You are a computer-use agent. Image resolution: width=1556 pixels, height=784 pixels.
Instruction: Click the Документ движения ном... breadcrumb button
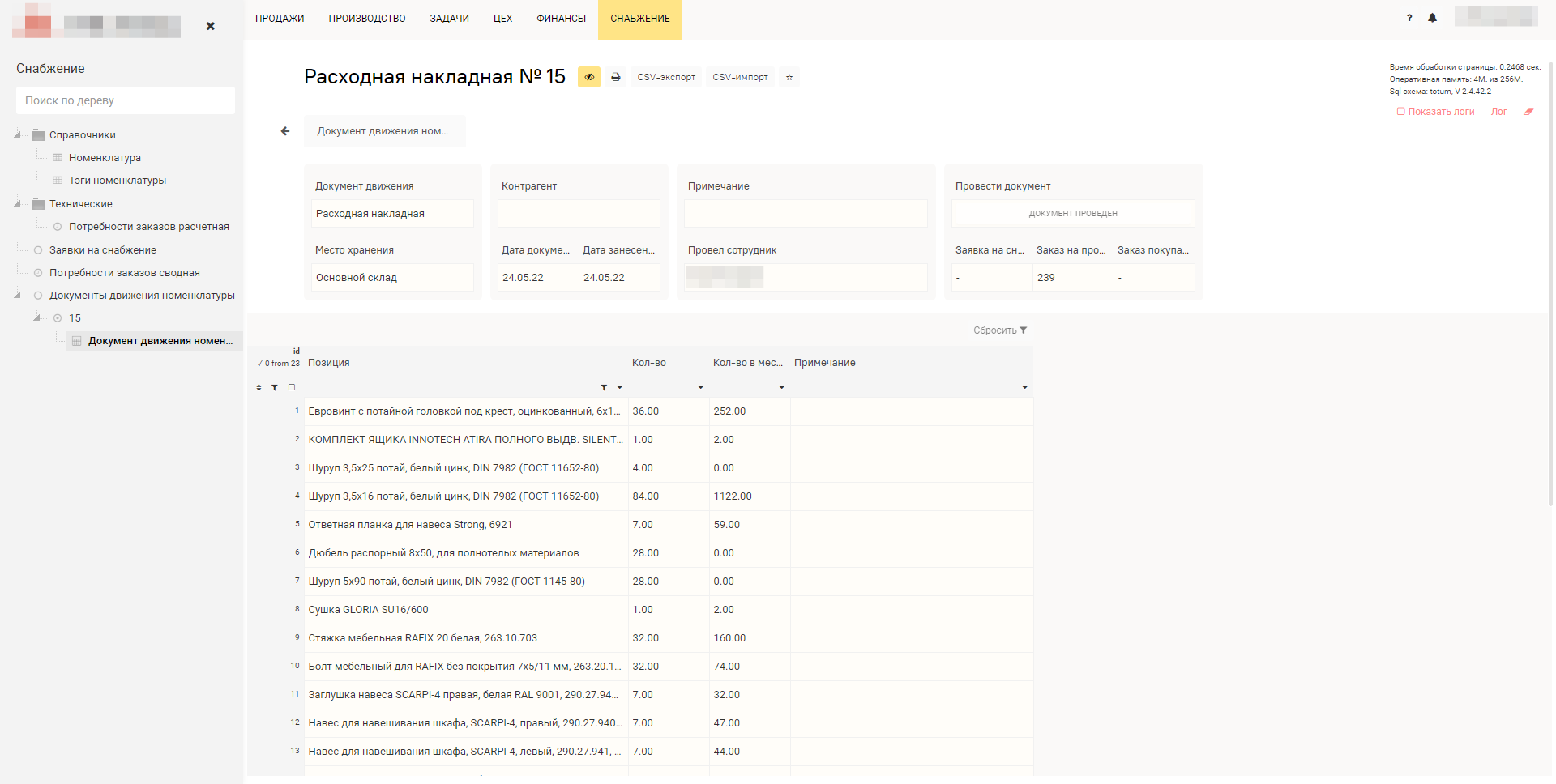[384, 131]
